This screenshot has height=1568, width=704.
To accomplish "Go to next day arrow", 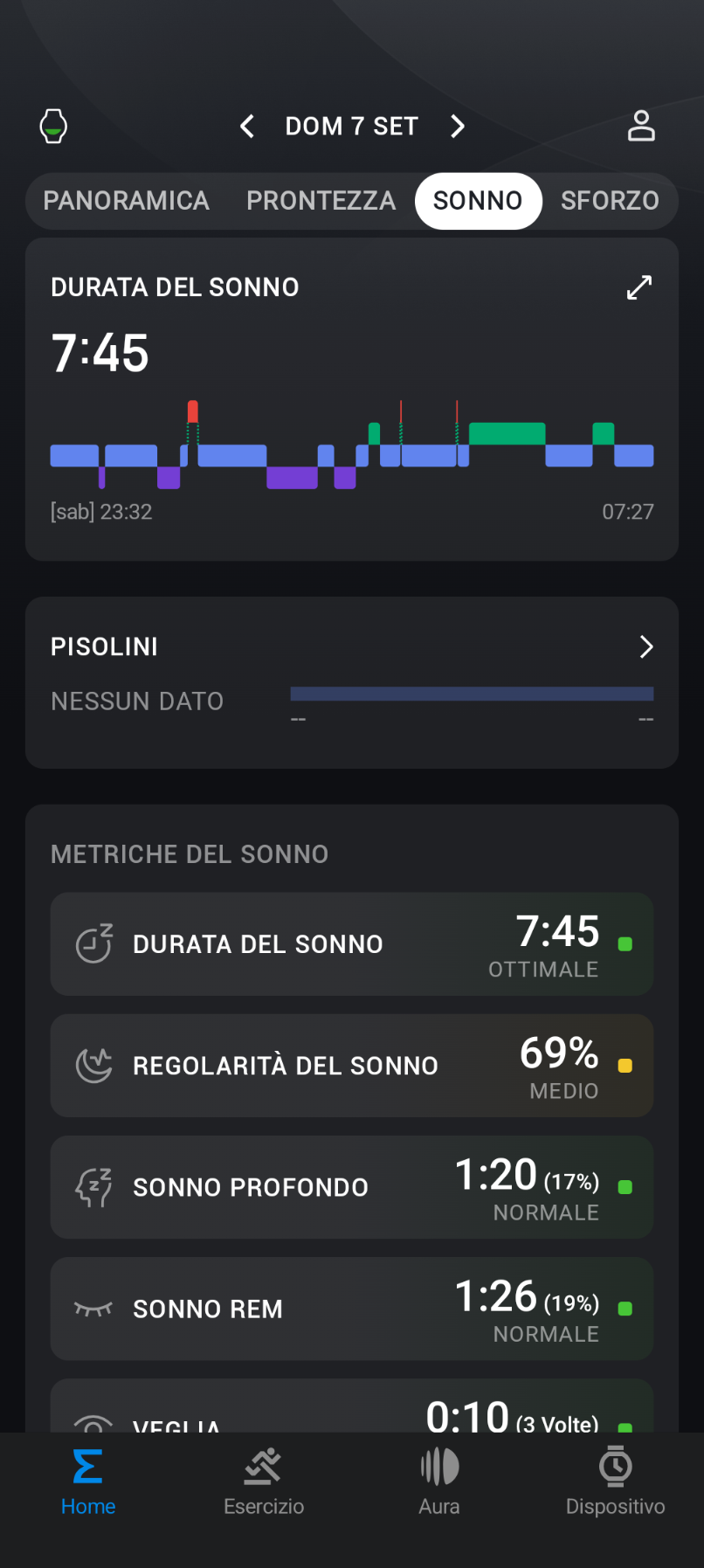I will (457, 127).
